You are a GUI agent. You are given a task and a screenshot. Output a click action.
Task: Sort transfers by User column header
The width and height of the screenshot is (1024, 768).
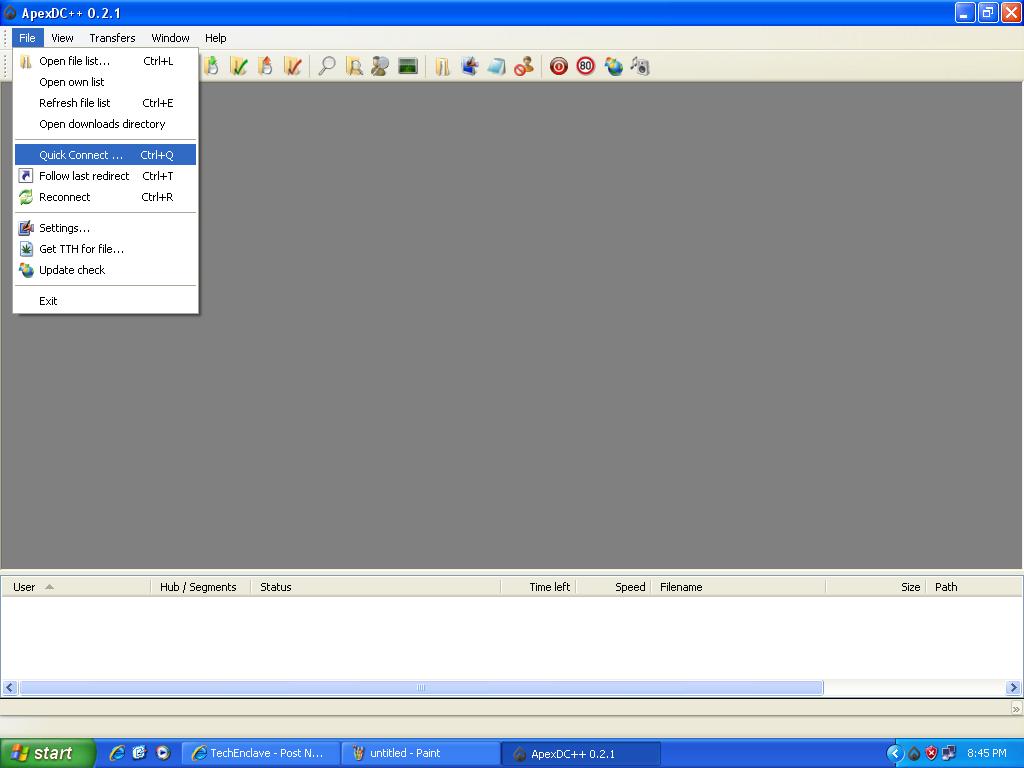(25, 587)
